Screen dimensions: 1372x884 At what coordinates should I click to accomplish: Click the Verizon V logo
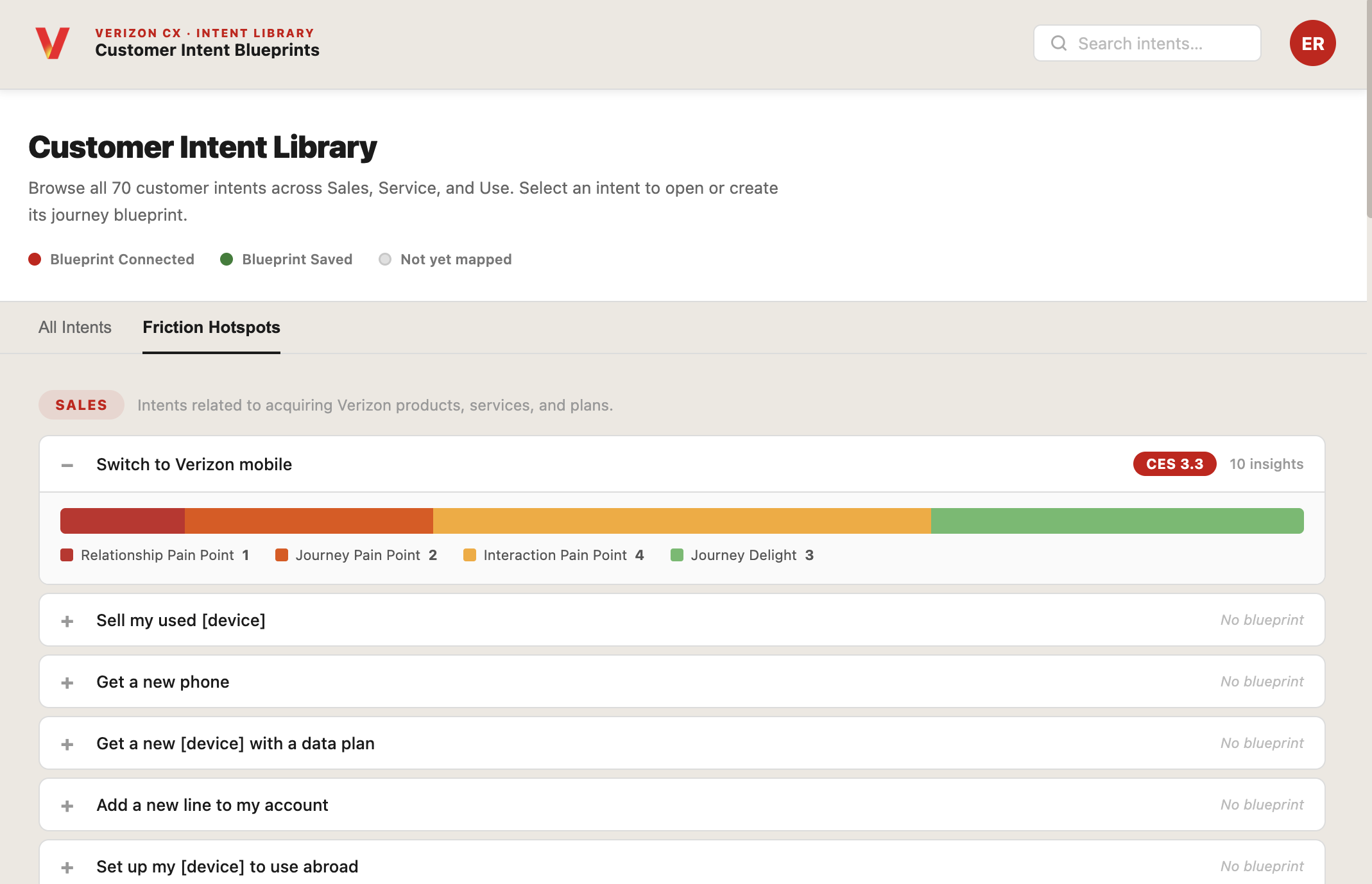click(52, 43)
